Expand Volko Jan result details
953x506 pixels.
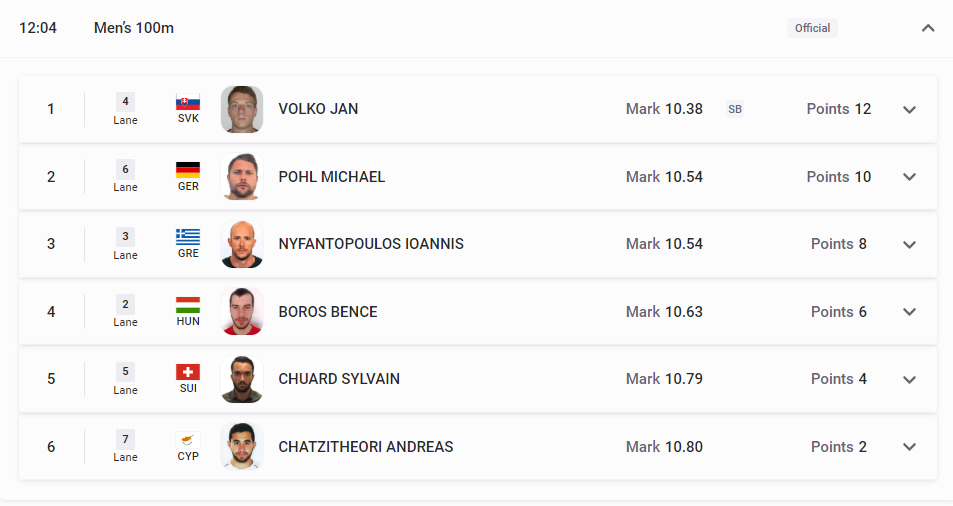tap(909, 110)
